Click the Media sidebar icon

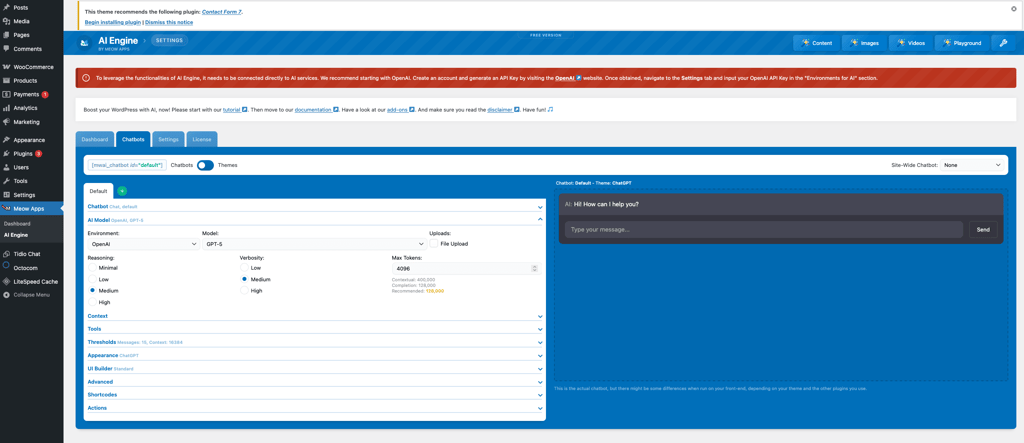coord(6,21)
